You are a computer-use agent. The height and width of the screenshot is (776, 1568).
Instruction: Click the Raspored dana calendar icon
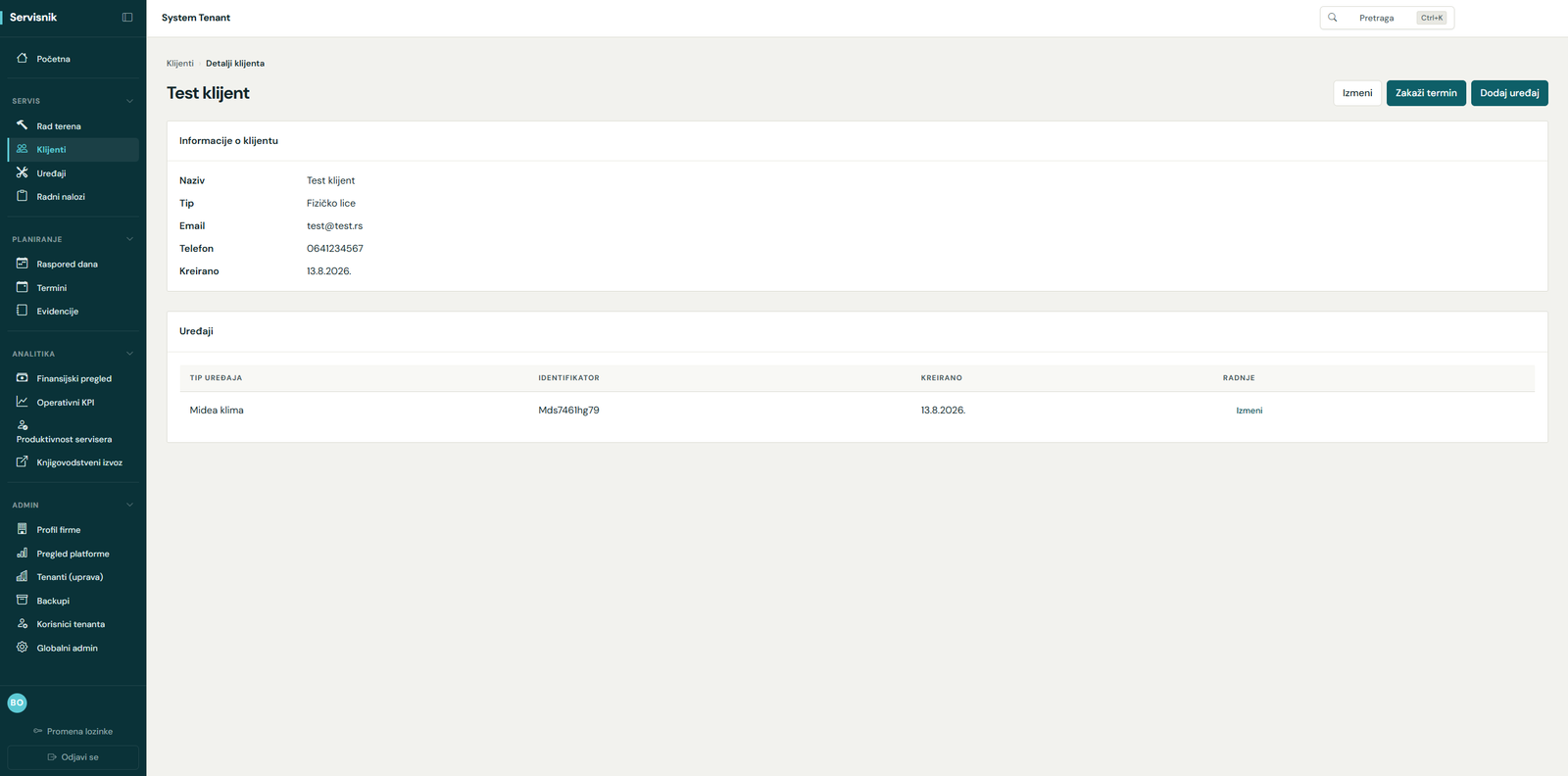click(22, 264)
